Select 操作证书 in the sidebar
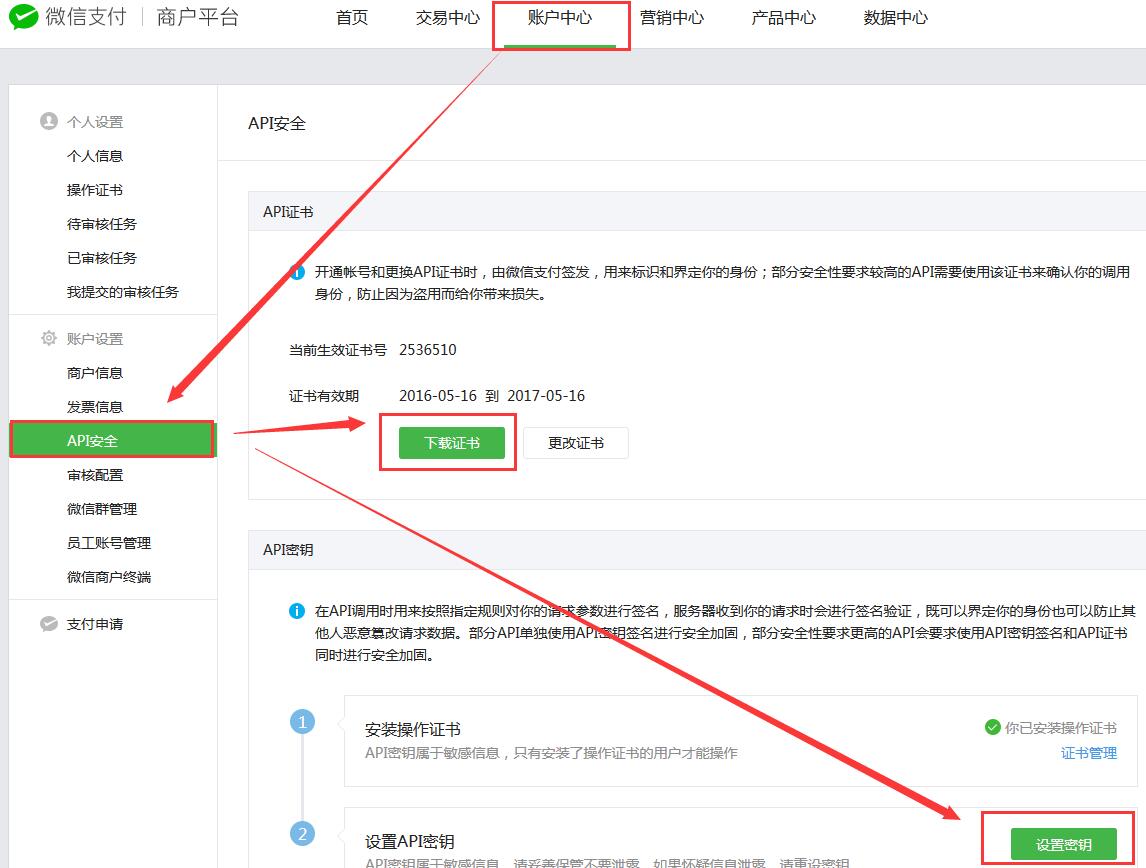Viewport: 1146px width, 868px height. pyautogui.click(x=95, y=190)
